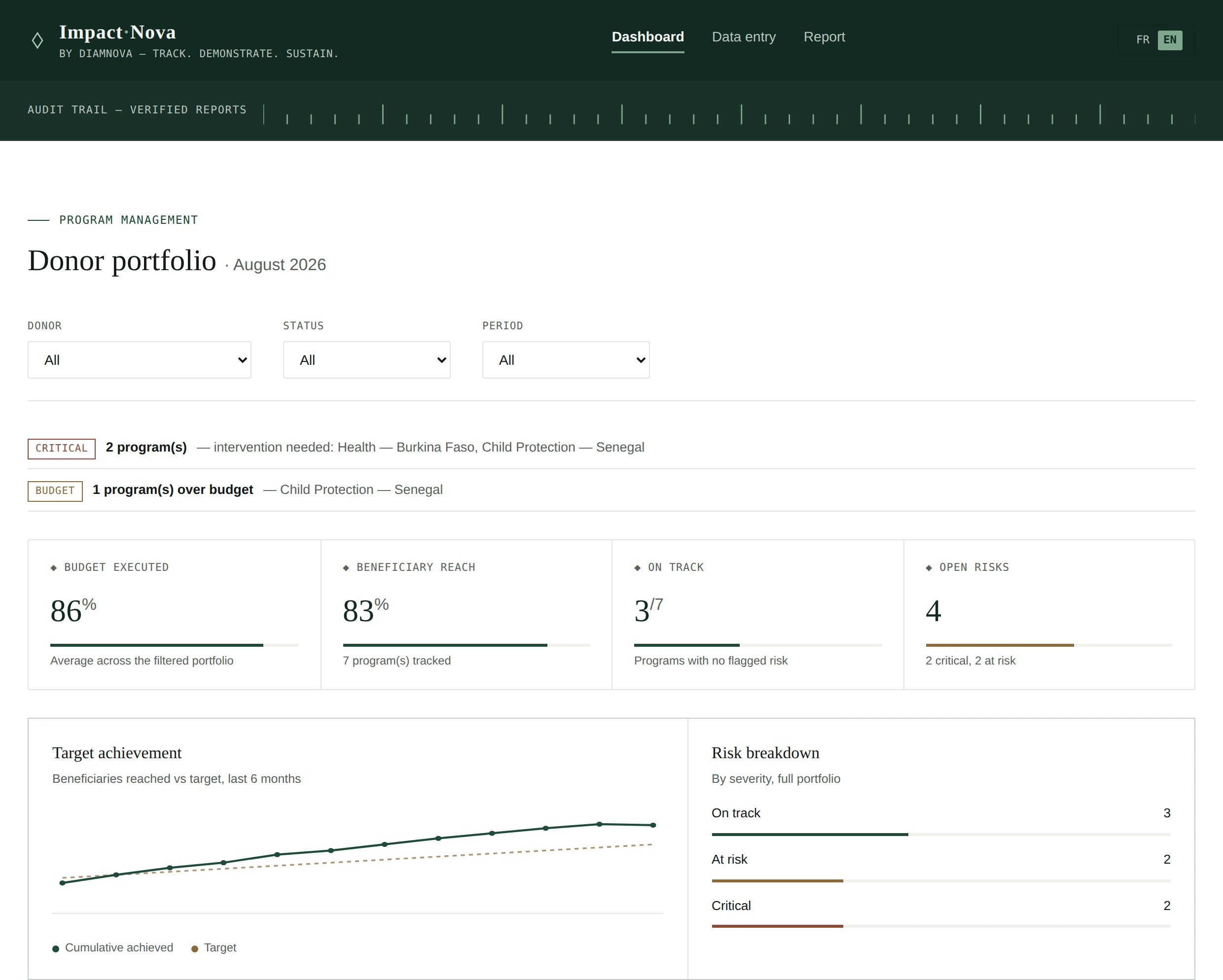Screen dimensions: 1223x980
Task: Click the Beneficiary Reach progress bar
Action: coord(467,645)
